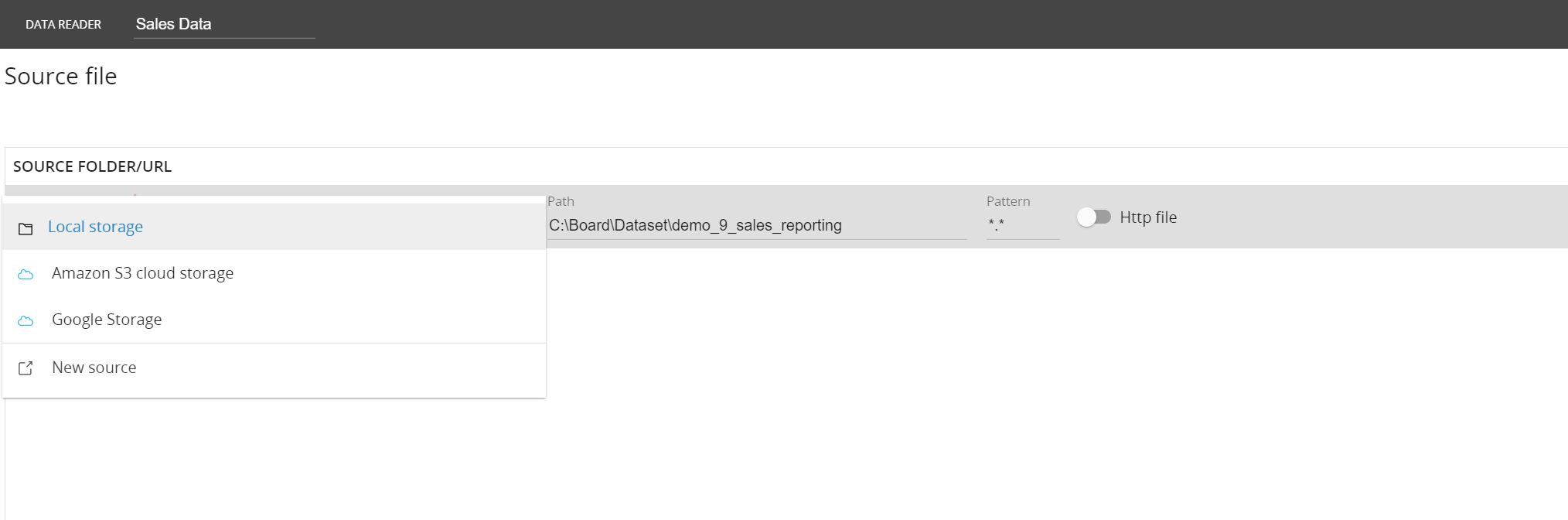Click the cloud icon for Amazon S3
This screenshot has height=520, width=1568.
(x=26, y=275)
